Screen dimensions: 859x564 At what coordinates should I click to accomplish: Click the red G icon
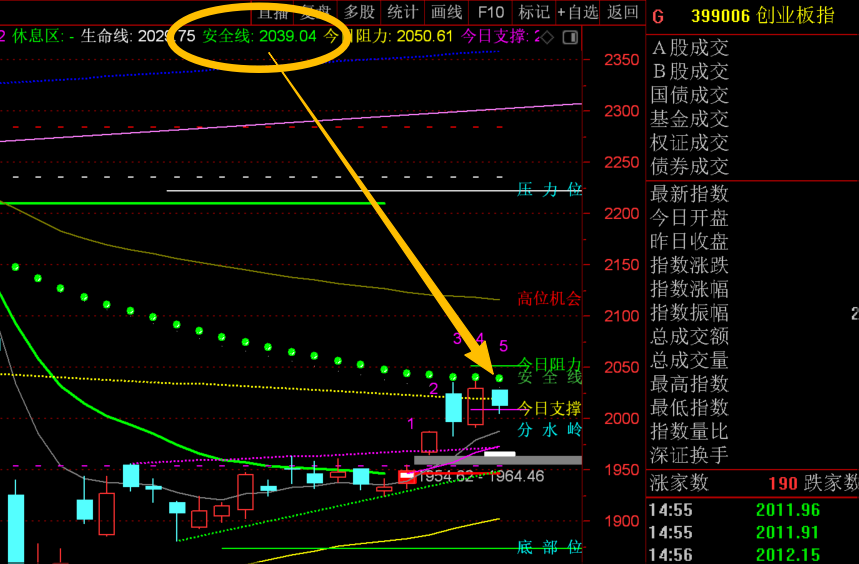coord(658,16)
